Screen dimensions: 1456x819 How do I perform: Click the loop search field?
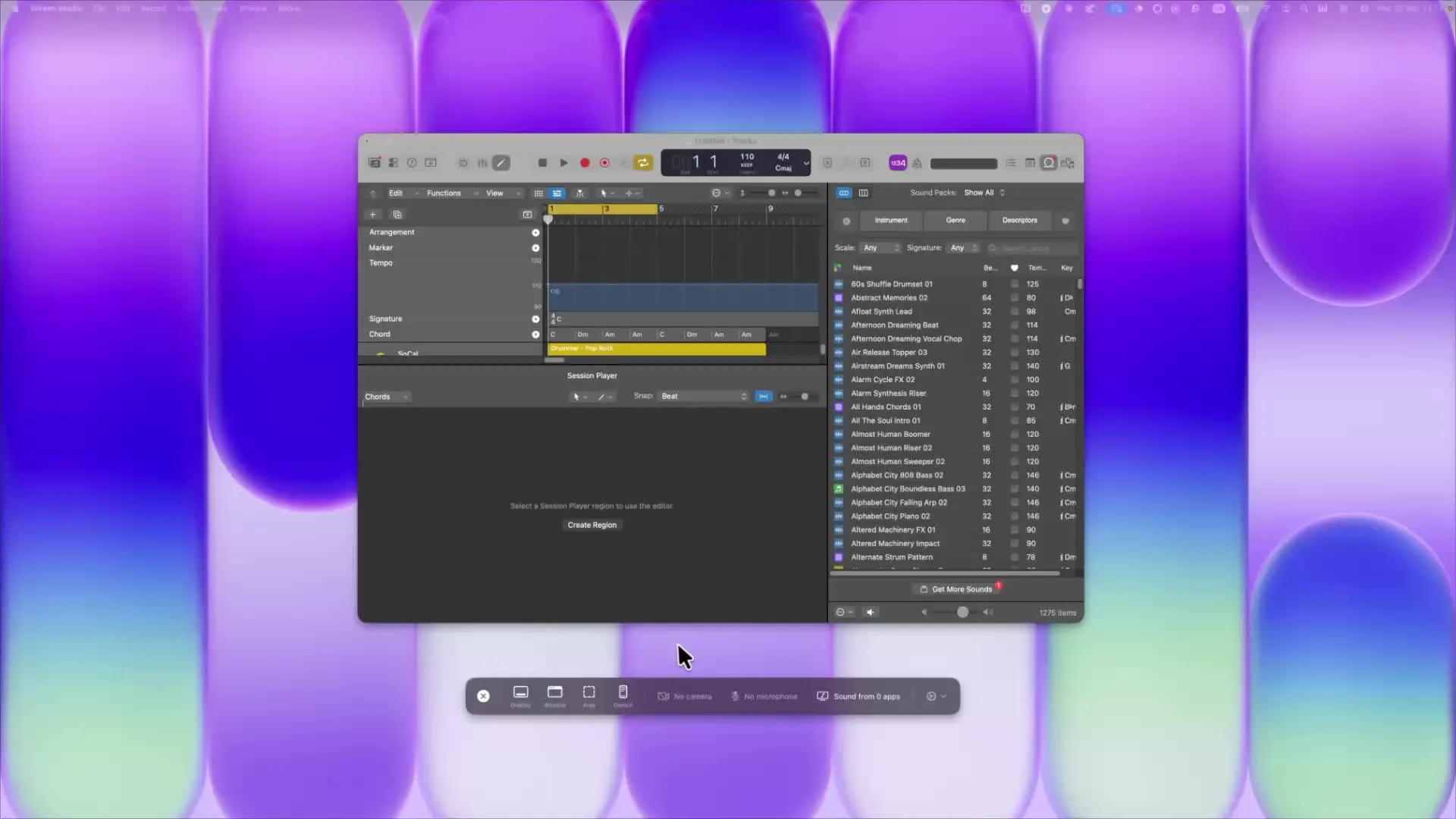(1031, 248)
